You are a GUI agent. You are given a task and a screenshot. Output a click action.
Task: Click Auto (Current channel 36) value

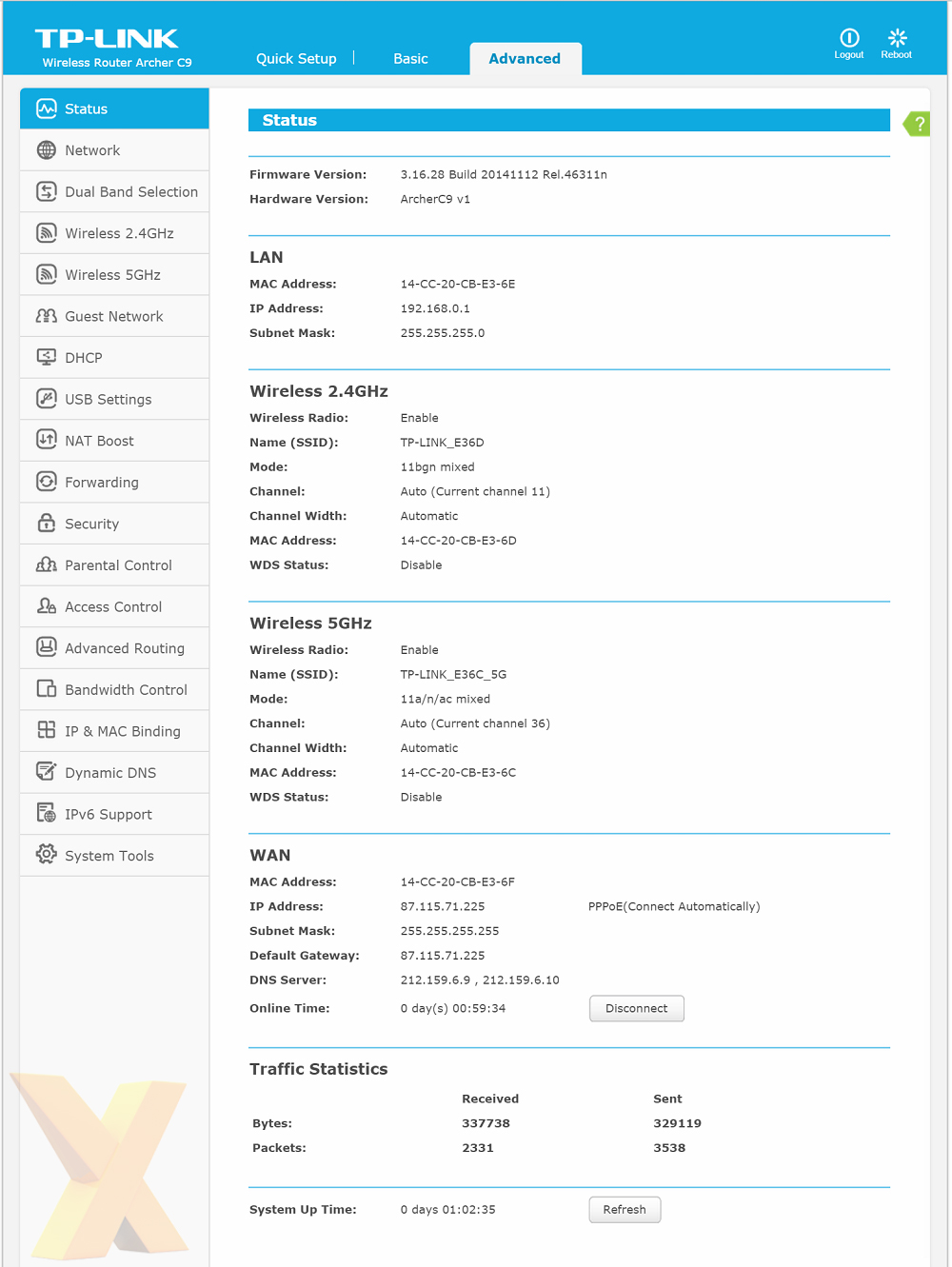pyautogui.click(x=475, y=723)
